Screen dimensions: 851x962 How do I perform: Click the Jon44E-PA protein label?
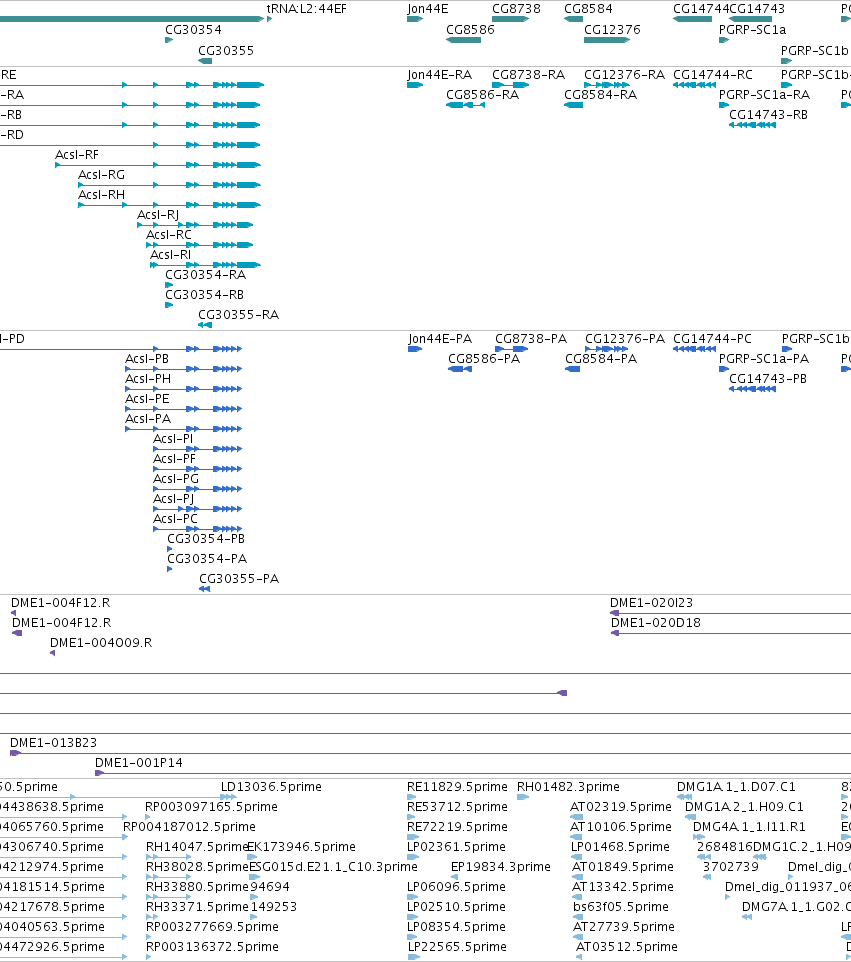point(440,339)
